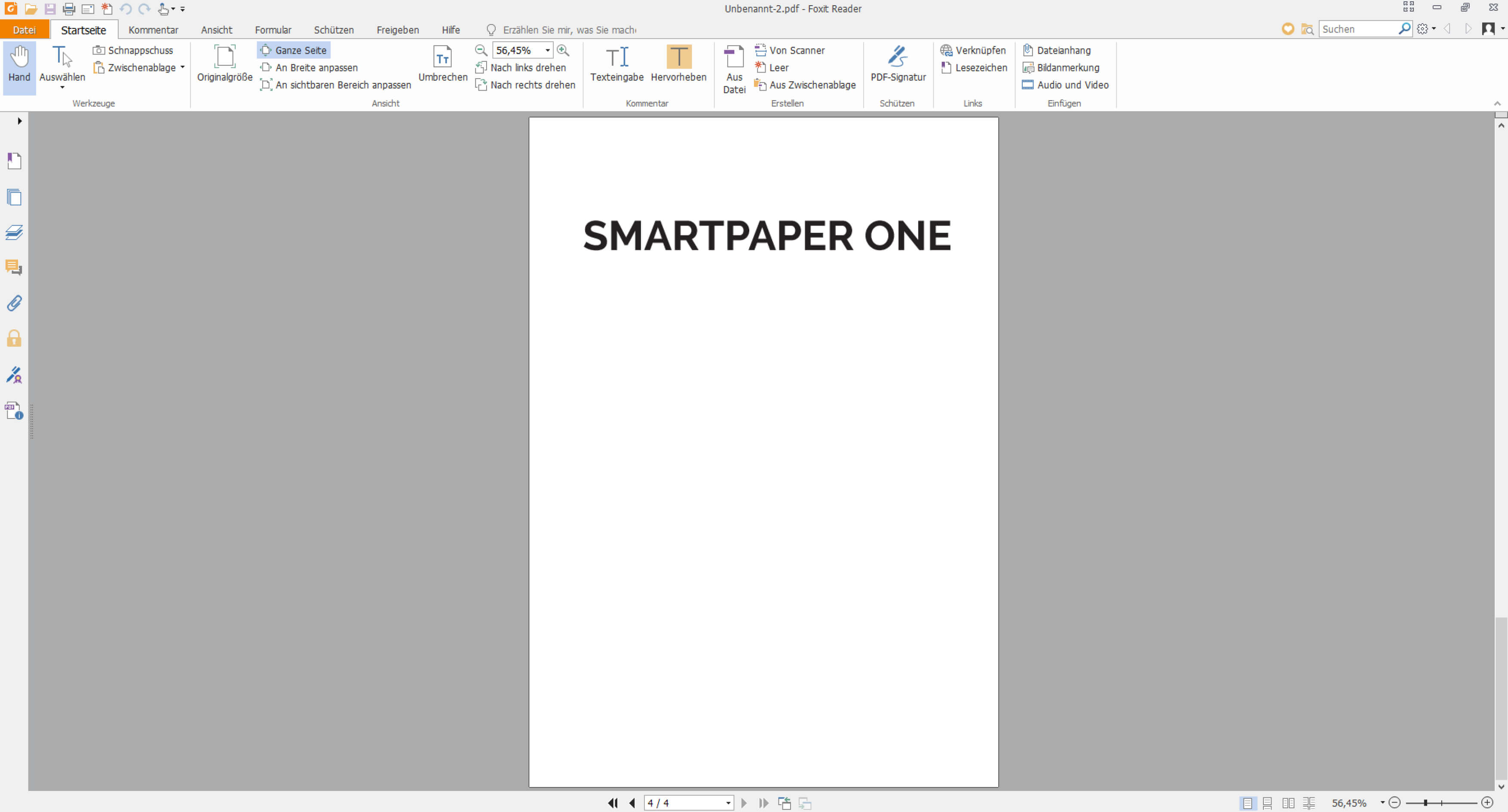Click the Schnappschuss tool
1508x812 pixels.
point(133,50)
